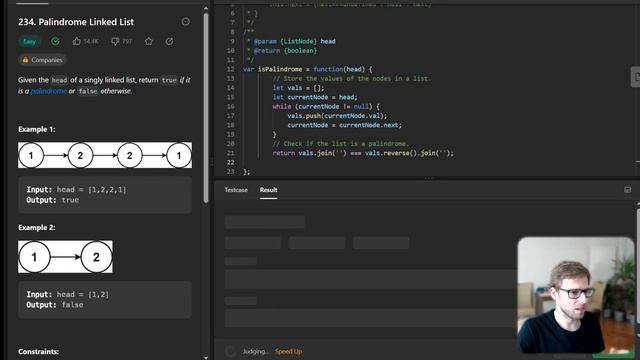Click the thumbs-up like icon
The width and height of the screenshot is (640, 360).
pos(77,41)
